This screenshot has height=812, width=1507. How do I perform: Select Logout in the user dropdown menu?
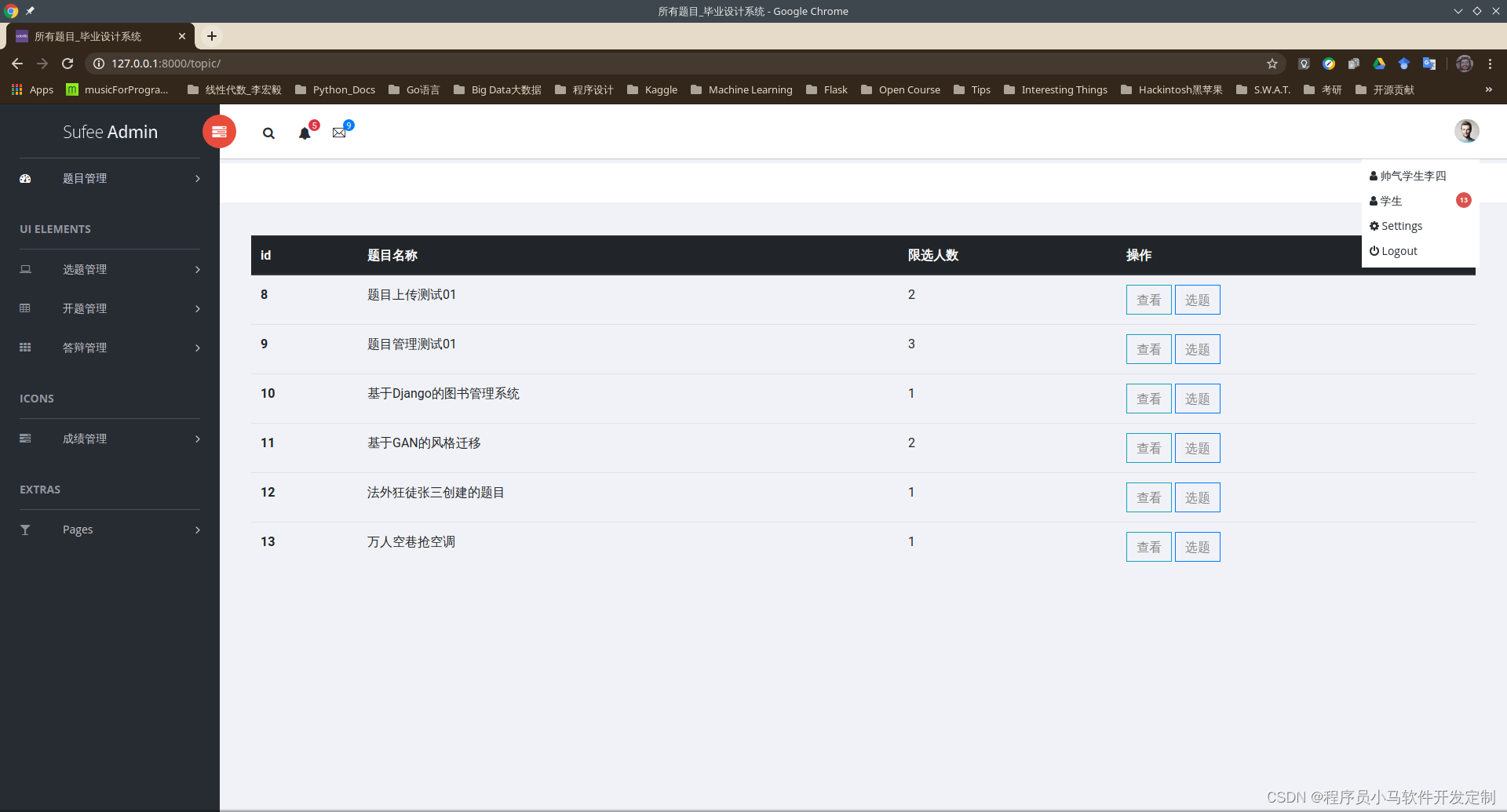[x=1399, y=250]
